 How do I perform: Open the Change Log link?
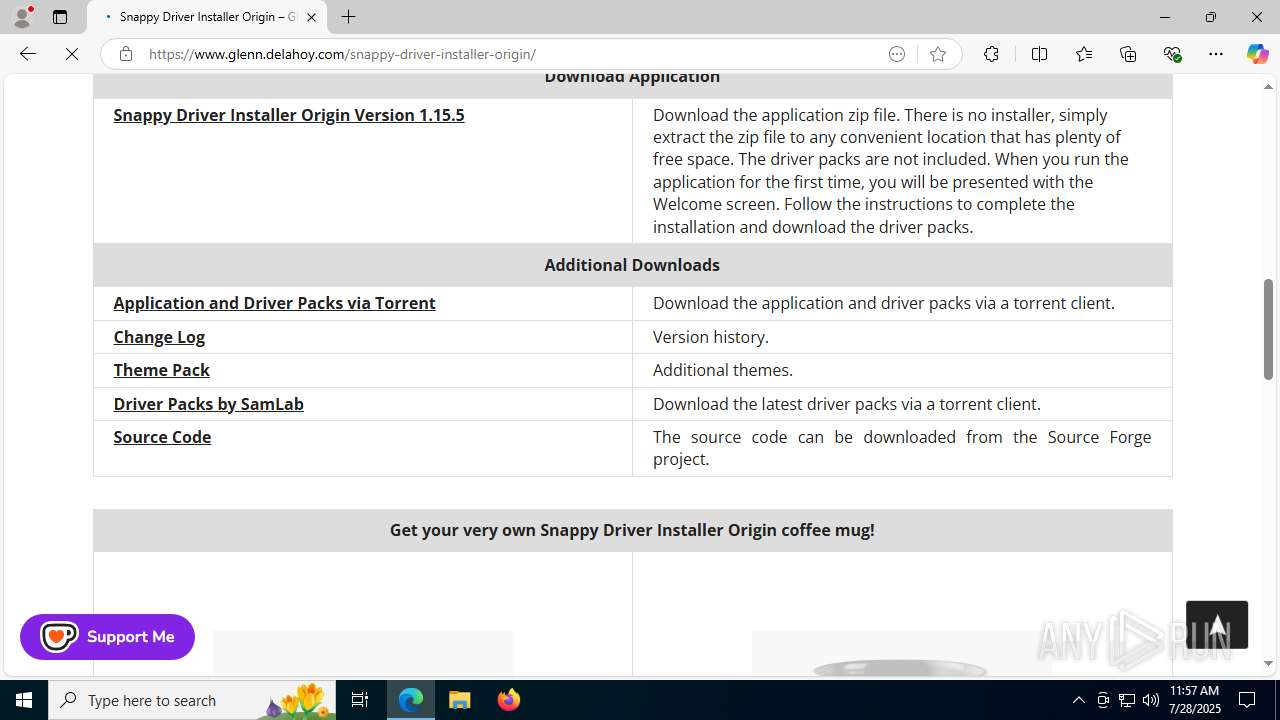pyautogui.click(x=159, y=337)
